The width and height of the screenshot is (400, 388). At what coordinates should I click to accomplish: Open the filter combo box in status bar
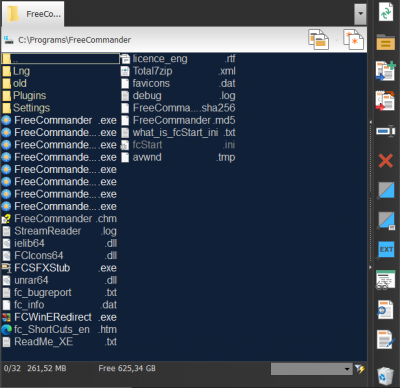311,369
